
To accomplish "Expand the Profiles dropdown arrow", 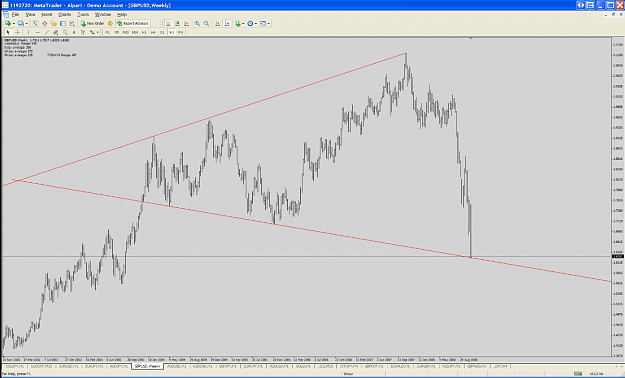I will pyautogui.click(x=26, y=24).
